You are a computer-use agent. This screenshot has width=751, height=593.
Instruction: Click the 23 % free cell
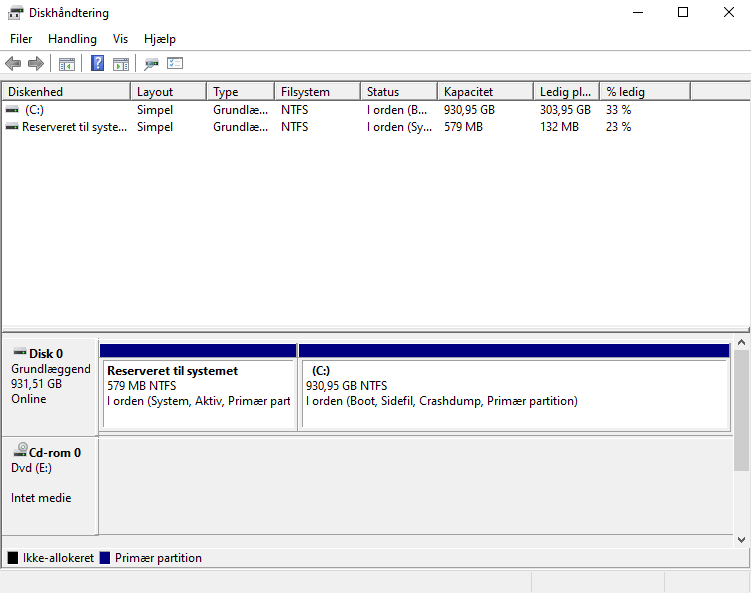pyautogui.click(x=618, y=127)
